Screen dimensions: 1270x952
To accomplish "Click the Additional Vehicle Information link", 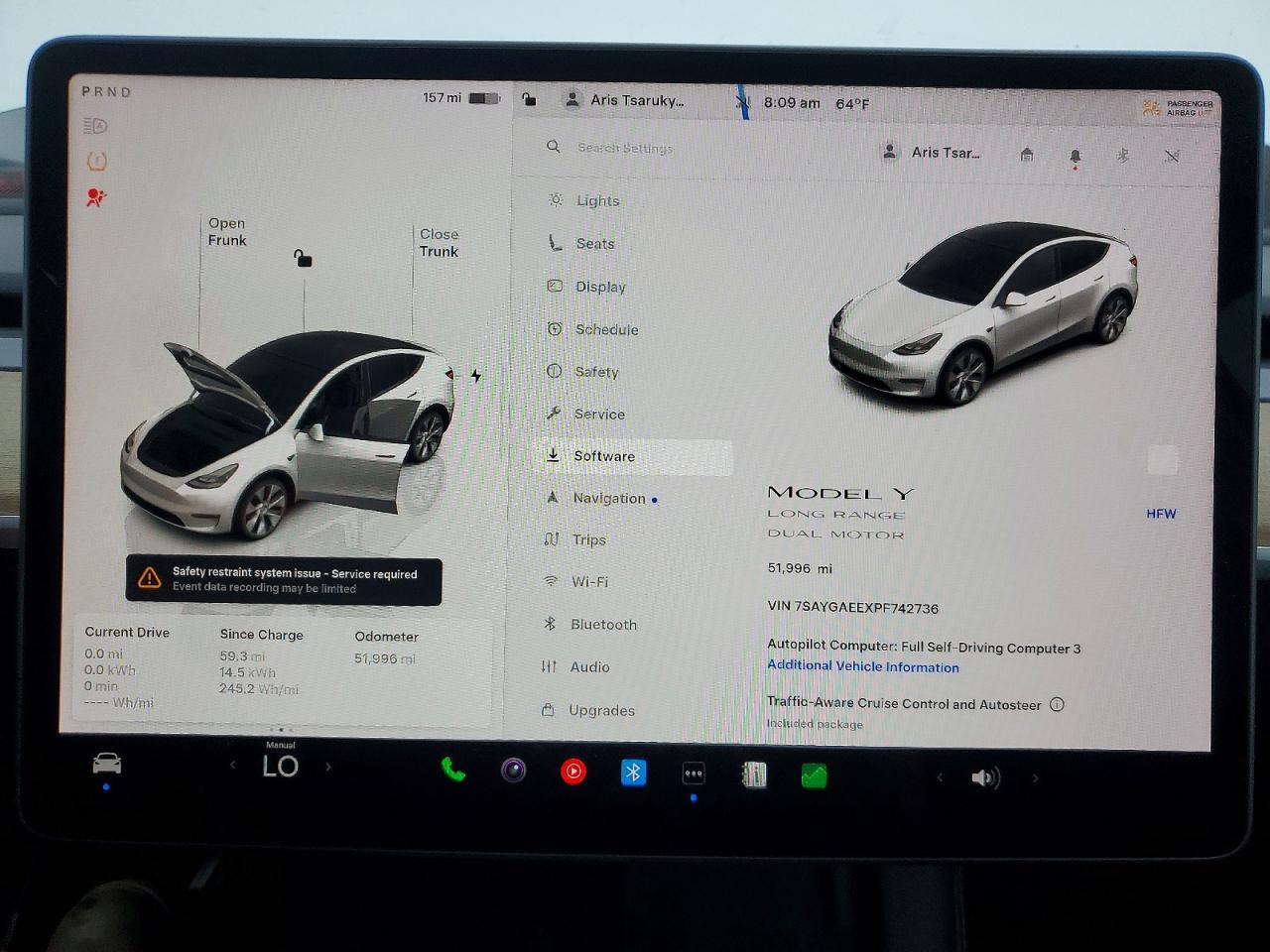I will pos(863,666).
